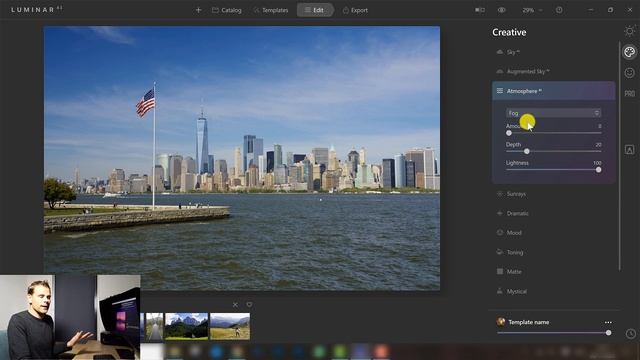Open the Catalog tab
This screenshot has width=640, height=360.
(227, 10)
